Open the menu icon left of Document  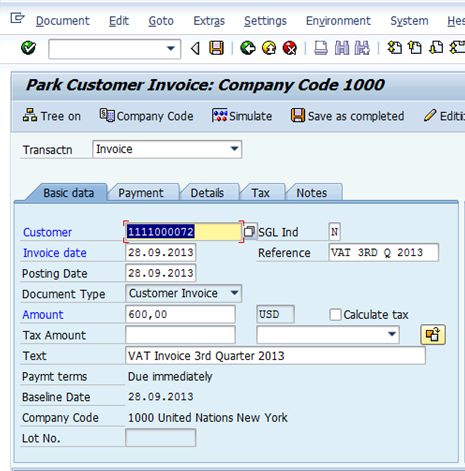pos(17,18)
